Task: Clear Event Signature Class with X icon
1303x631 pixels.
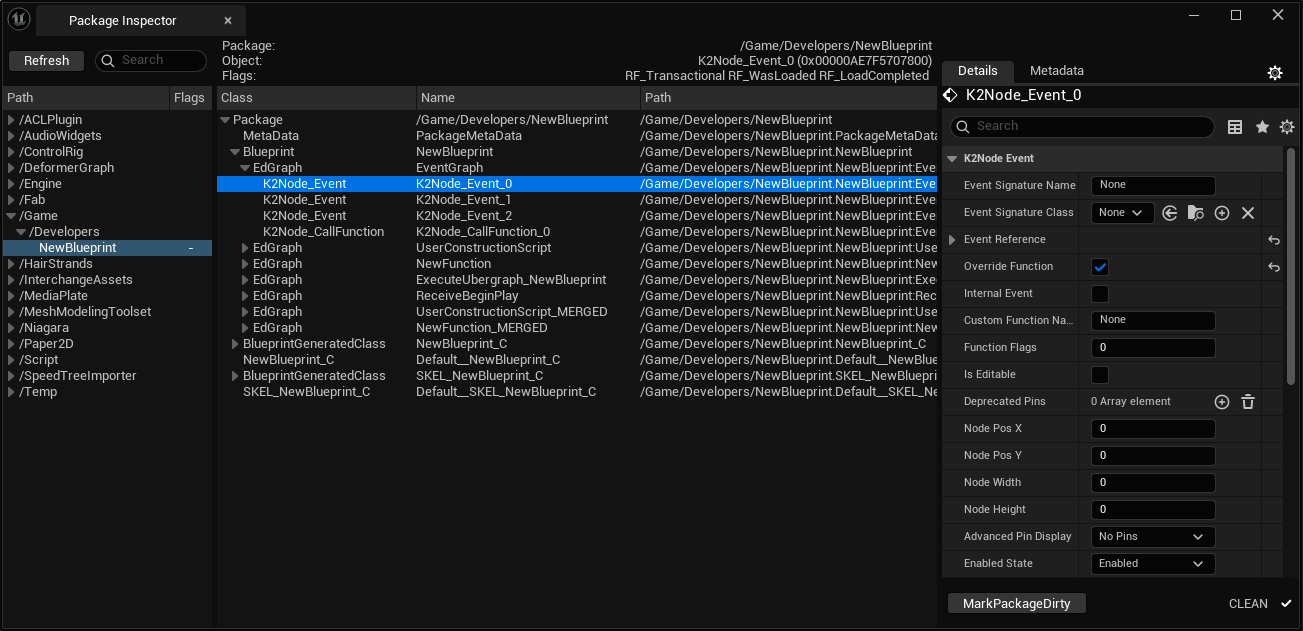Action: tap(1248, 213)
